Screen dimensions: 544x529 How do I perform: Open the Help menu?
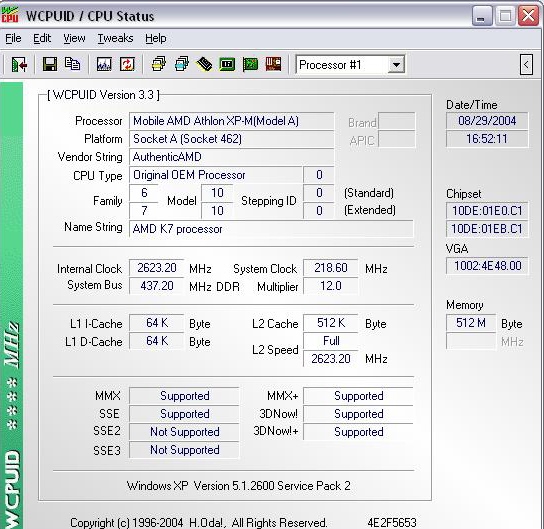tap(156, 38)
